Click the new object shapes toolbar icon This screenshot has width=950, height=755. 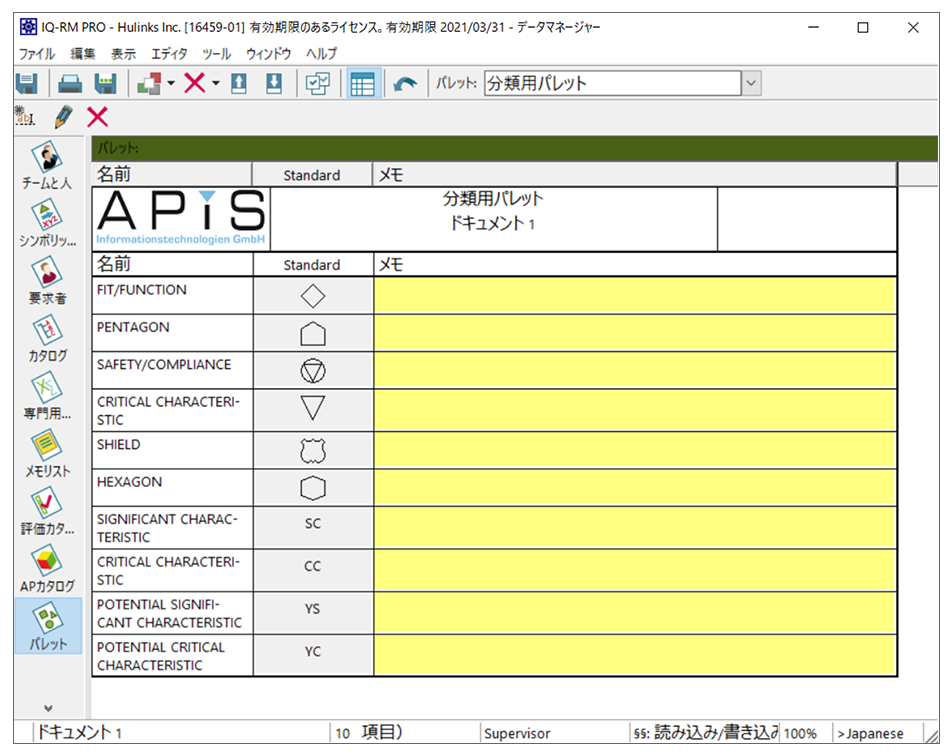coord(149,84)
